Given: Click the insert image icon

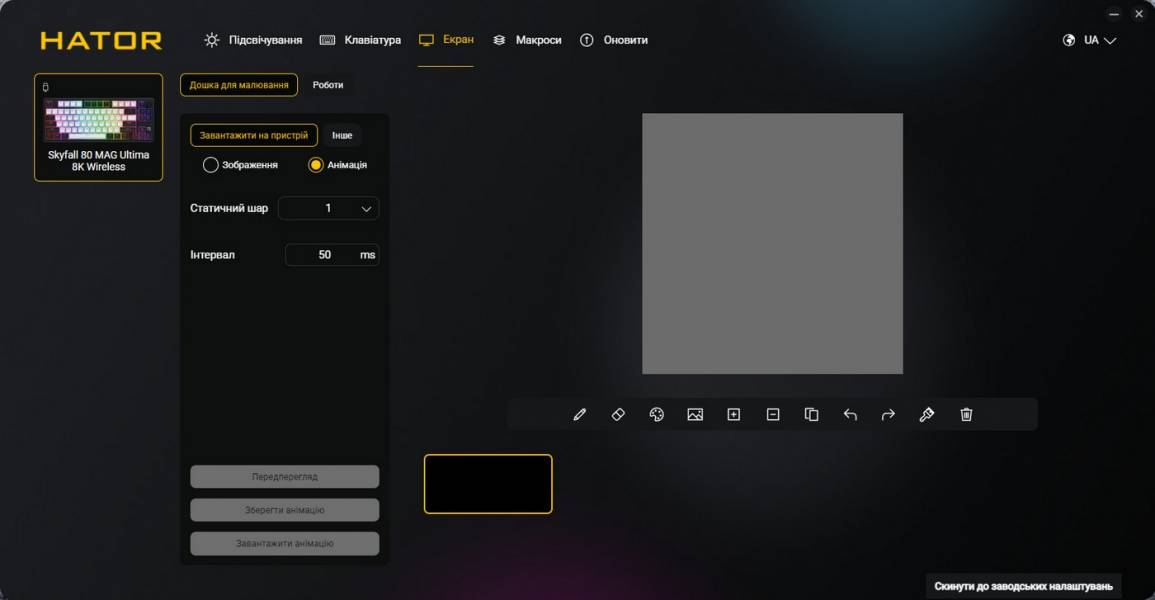Looking at the screenshot, I should point(695,414).
